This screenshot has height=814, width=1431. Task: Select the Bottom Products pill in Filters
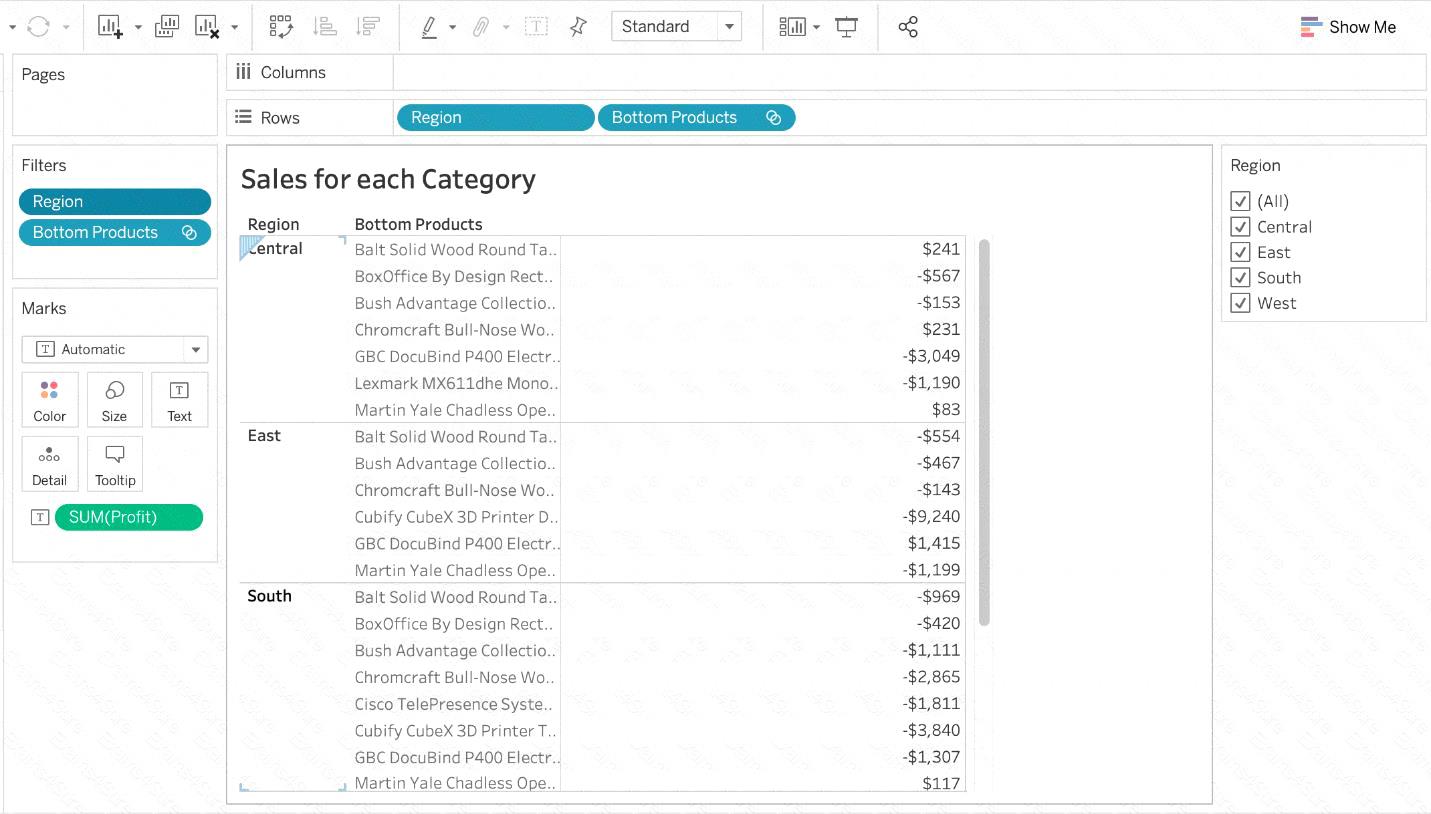coord(115,232)
